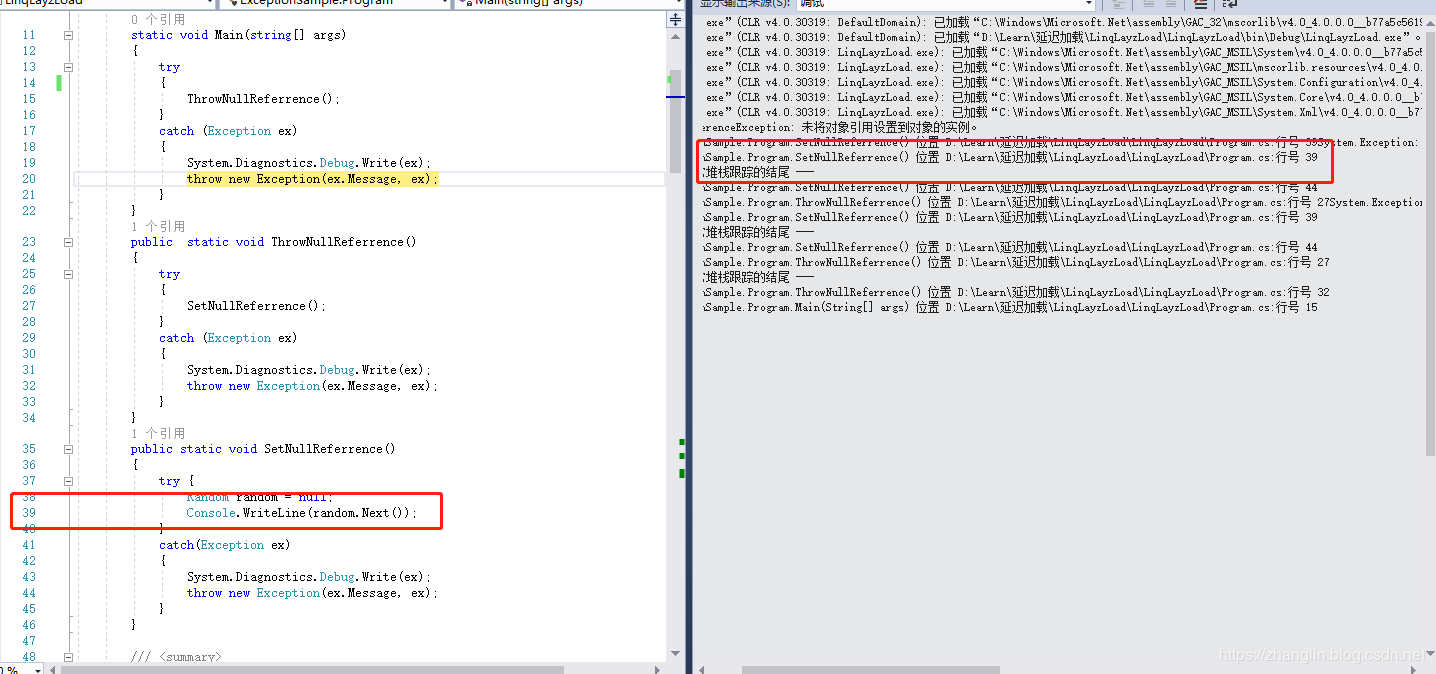Click 'public static void ThrowNullReferrence()' declaration

coord(274,242)
